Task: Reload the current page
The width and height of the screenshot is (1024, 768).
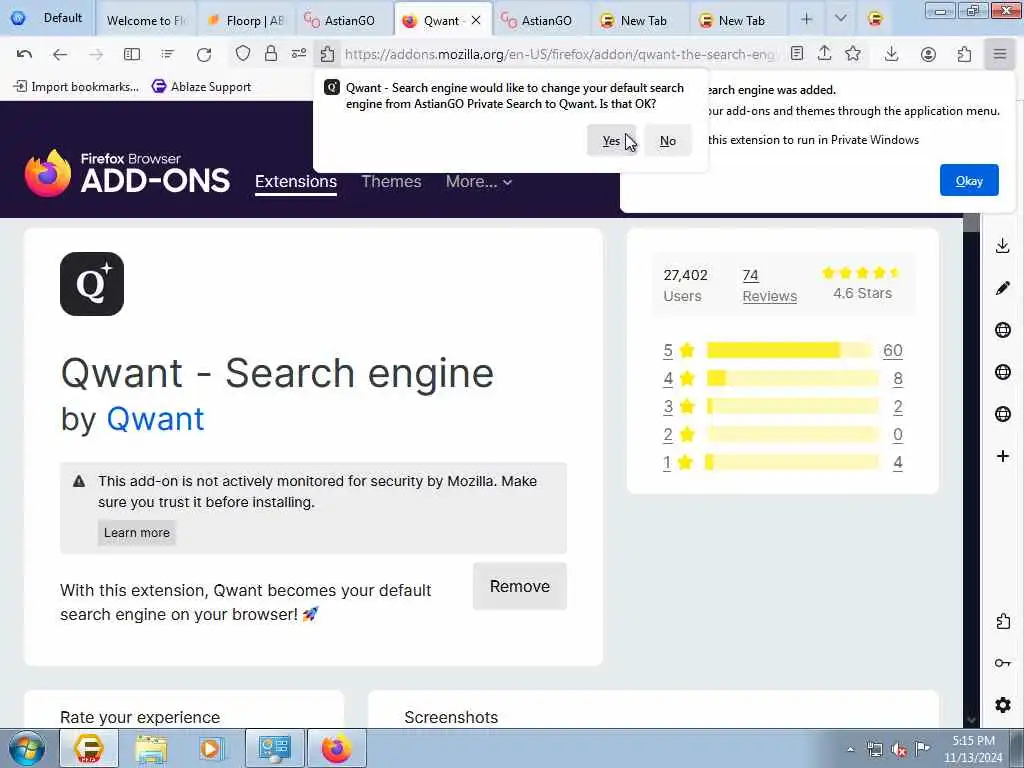Action: pos(204,54)
